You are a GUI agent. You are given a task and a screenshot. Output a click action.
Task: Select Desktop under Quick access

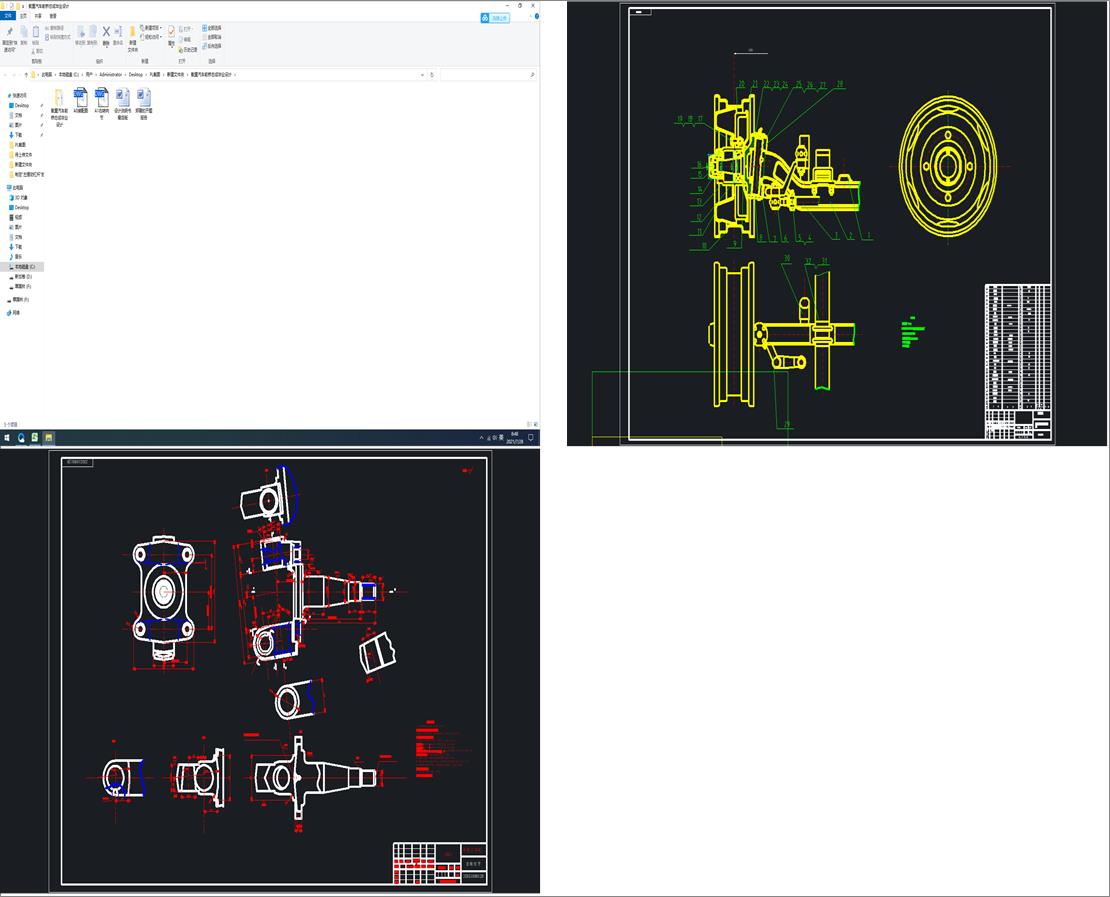[19, 105]
